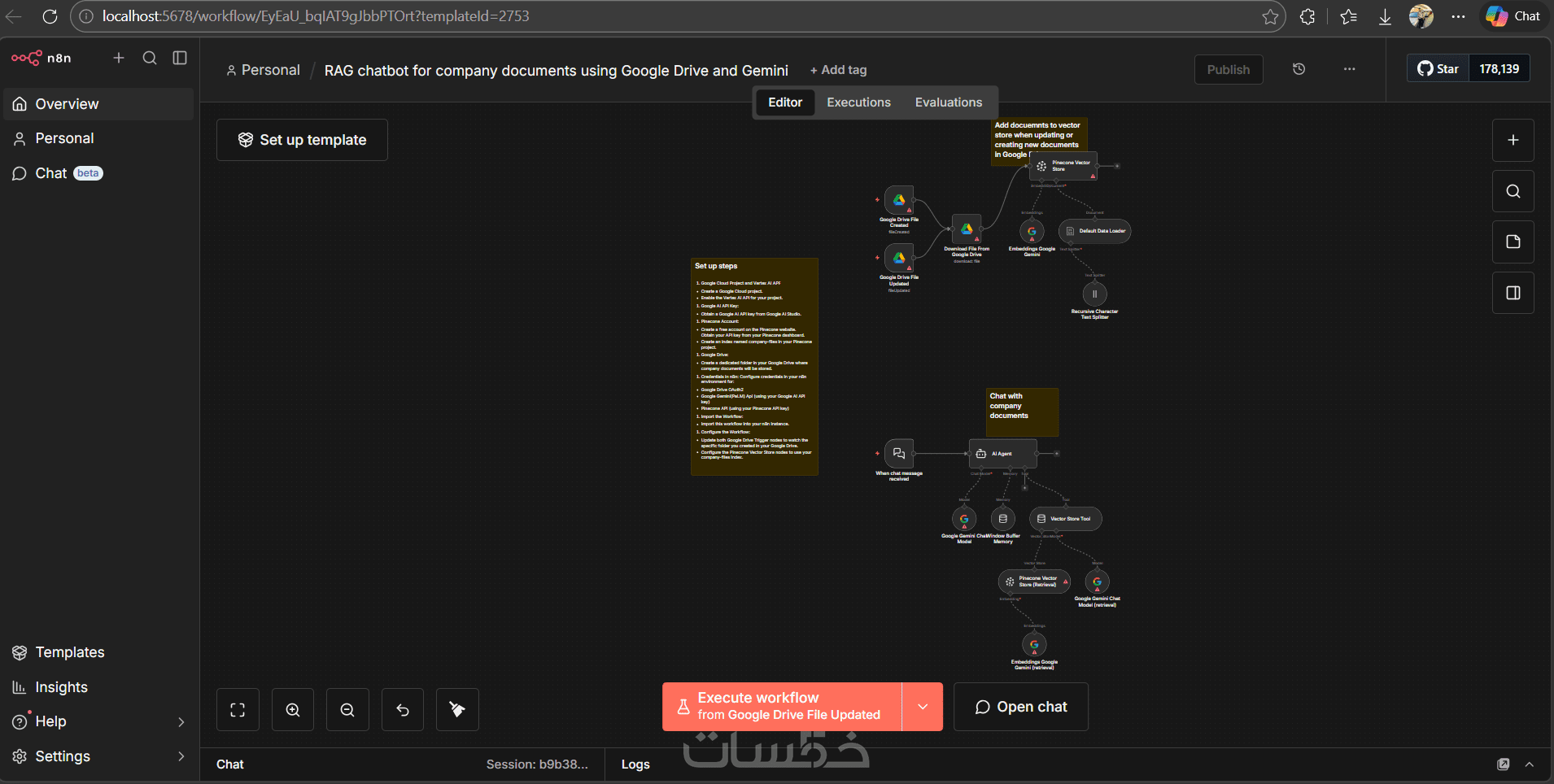Image resolution: width=1554 pixels, height=784 pixels.
Task: Open Overview in the sidebar
Action: click(x=98, y=104)
